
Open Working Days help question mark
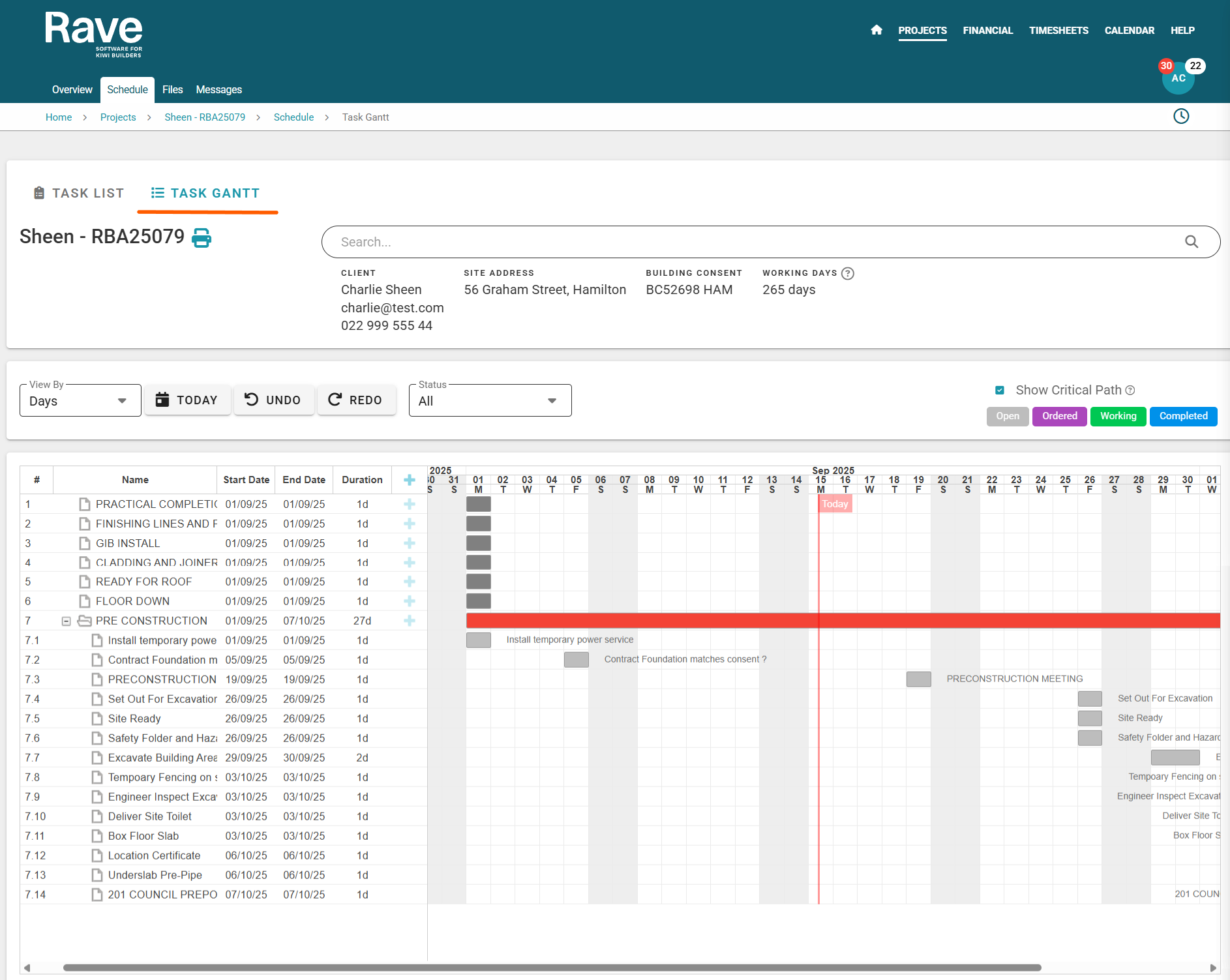[848, 273]
